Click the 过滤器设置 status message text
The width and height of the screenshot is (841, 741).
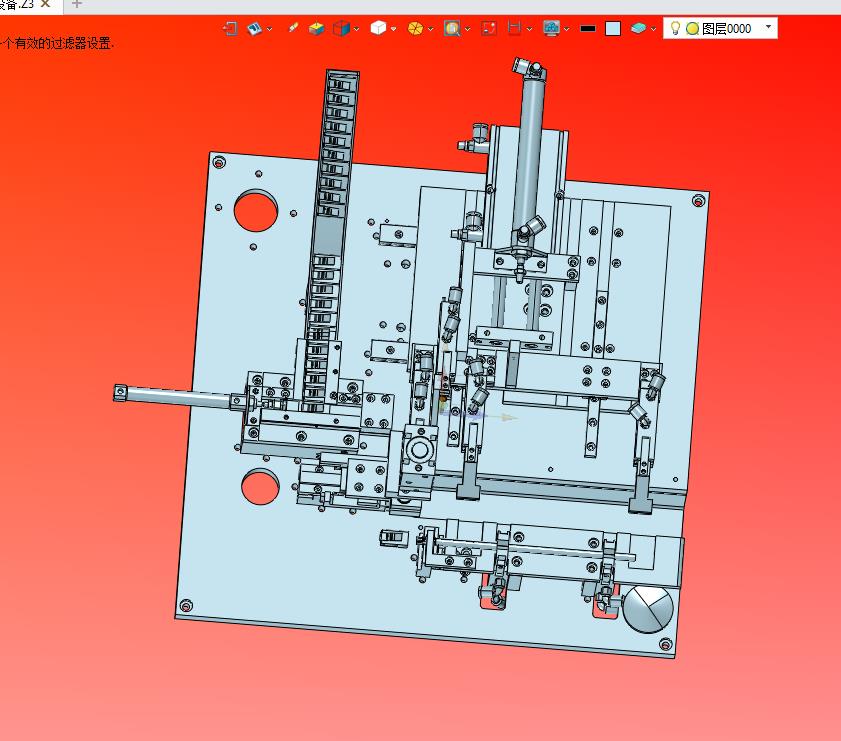click(56, 43)
